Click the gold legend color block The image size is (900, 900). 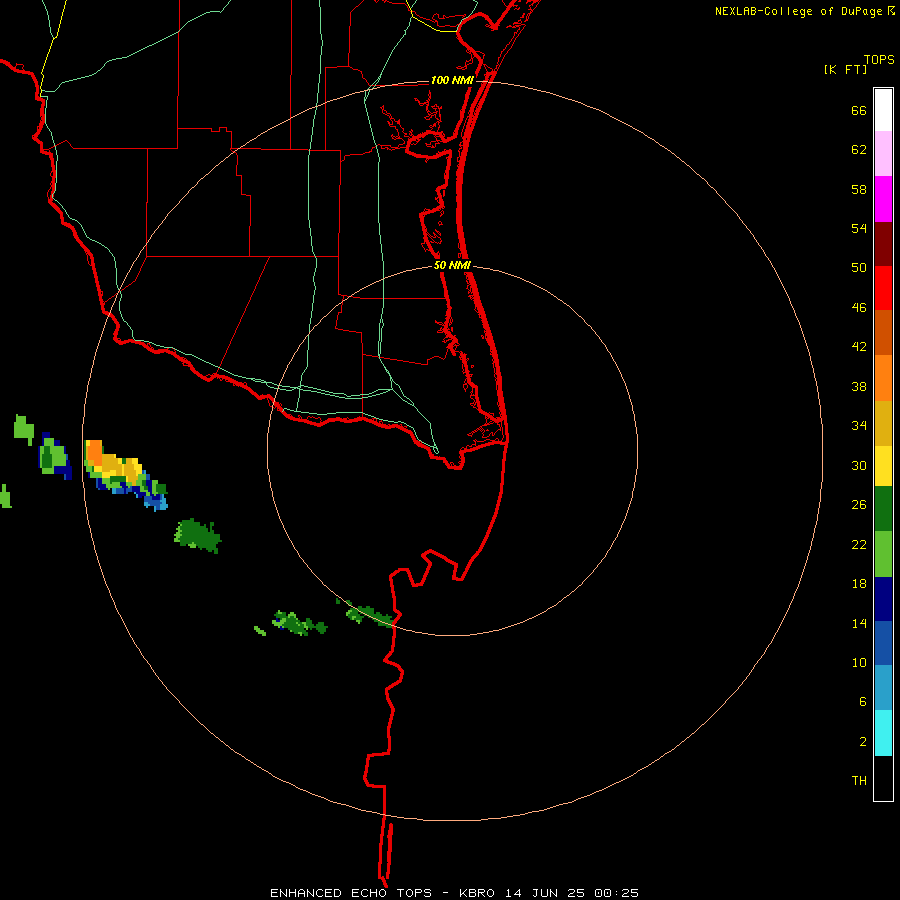[x=883, y=423]
